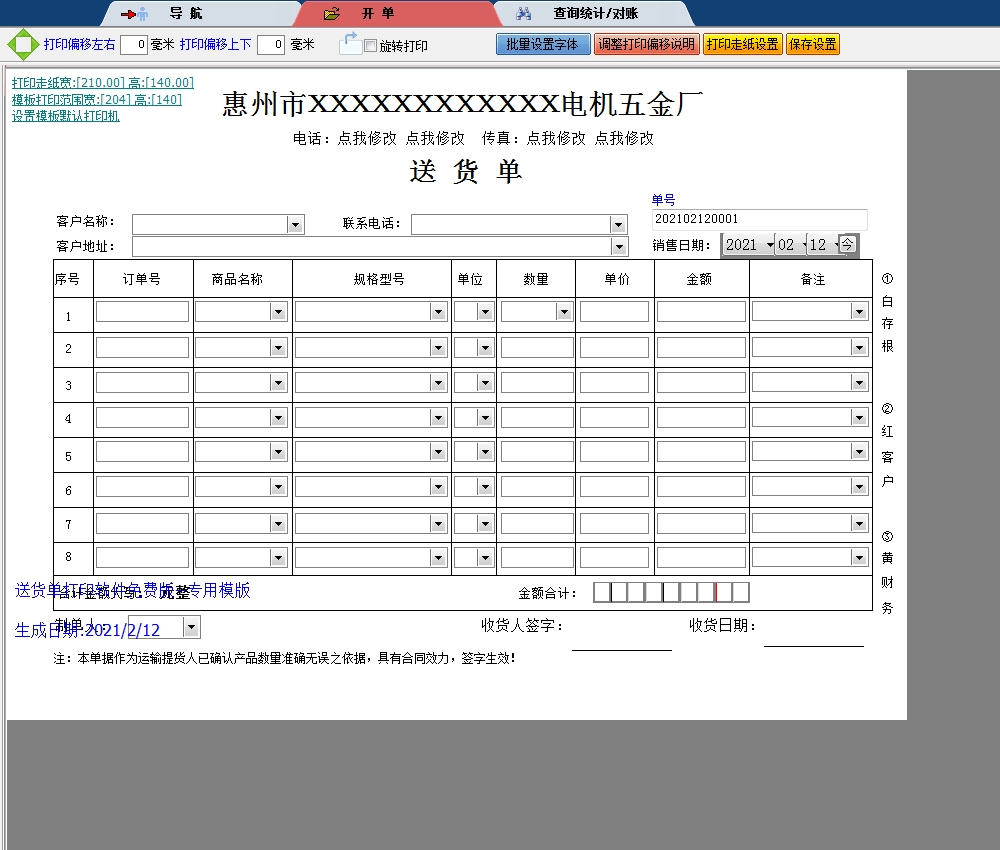The width and height of the screenshot is (1000, 850).
Task: Click the 调整打印偏移说明 button
Action: pos(646,45)
